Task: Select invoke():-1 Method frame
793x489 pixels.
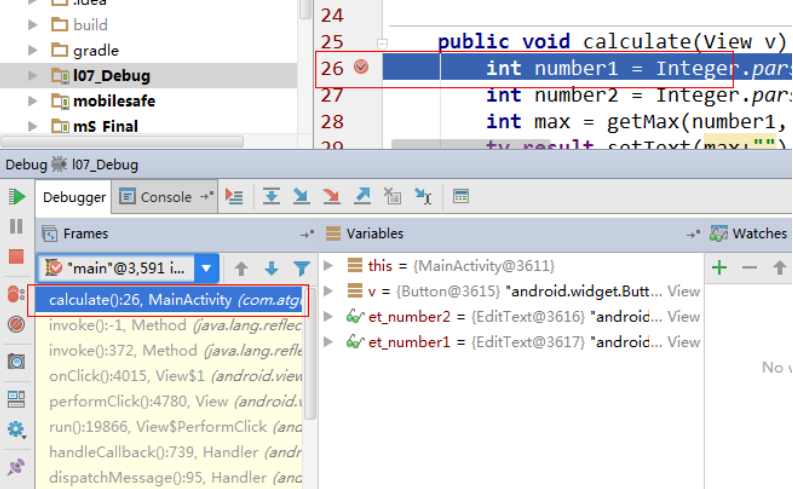Action: point(169,325)
